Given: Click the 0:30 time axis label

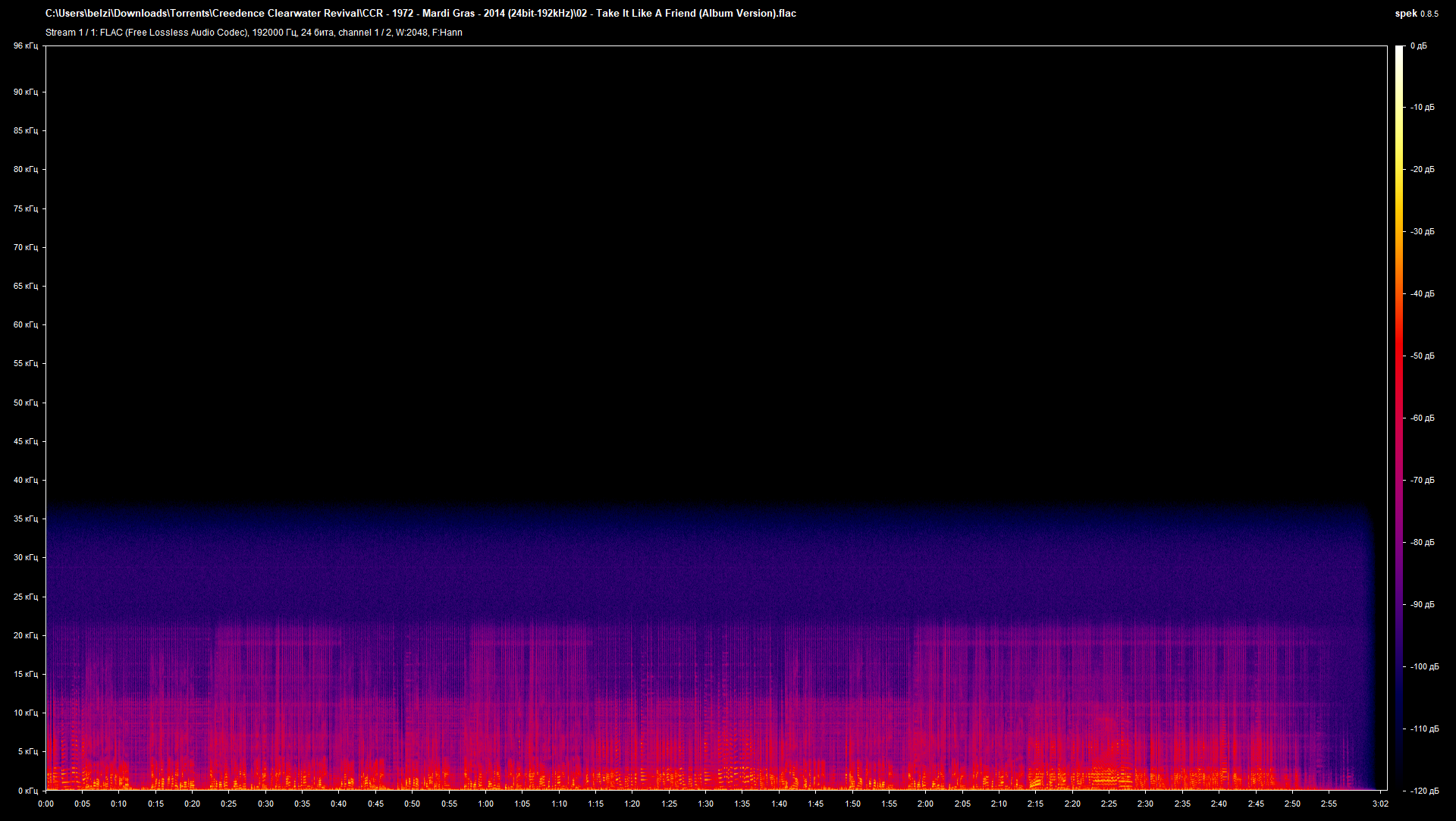Looking at the screenshot, I should (265, 804).
